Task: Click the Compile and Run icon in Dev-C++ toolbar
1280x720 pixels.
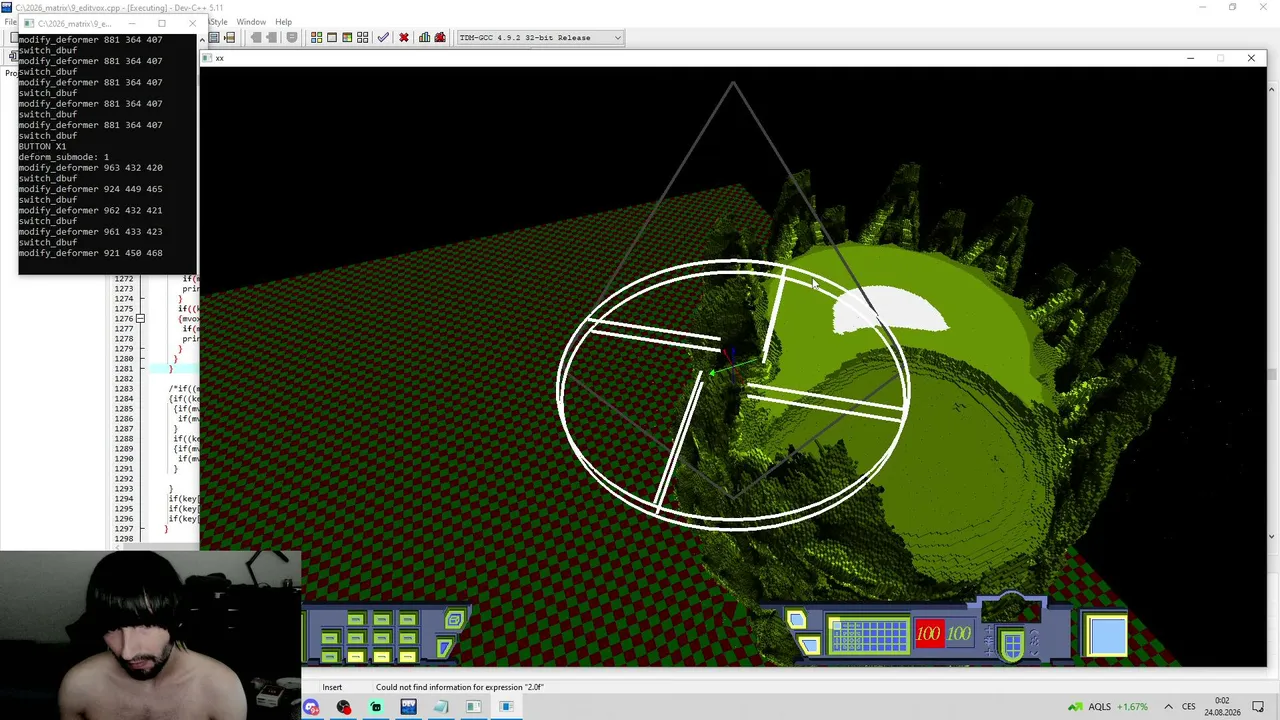Action: point(348,38)
